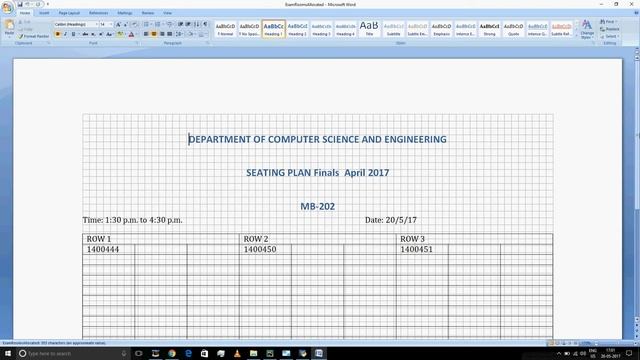
Task: Apply bullet list formatting
Action: tap(146, 24)
